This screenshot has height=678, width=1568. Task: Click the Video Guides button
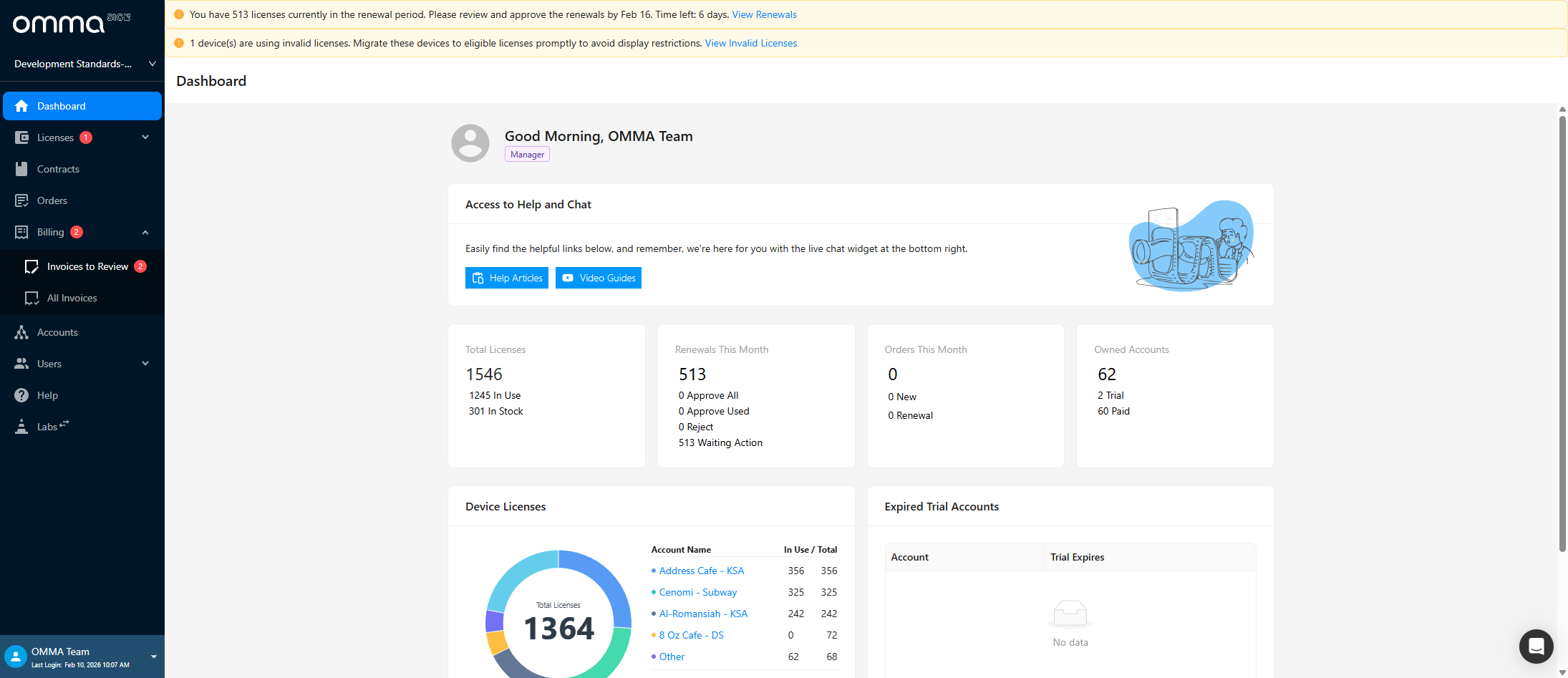[599, 278]
